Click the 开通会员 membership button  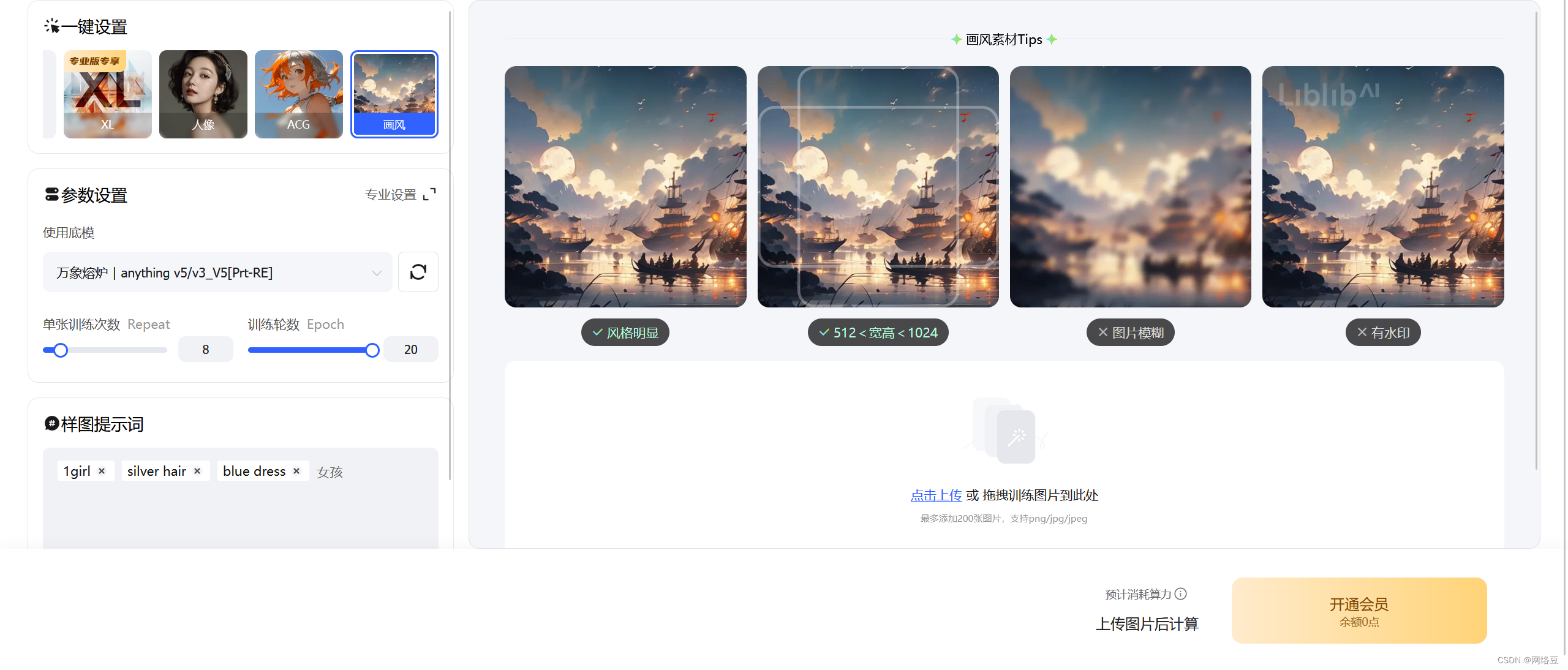point(1359,611)
